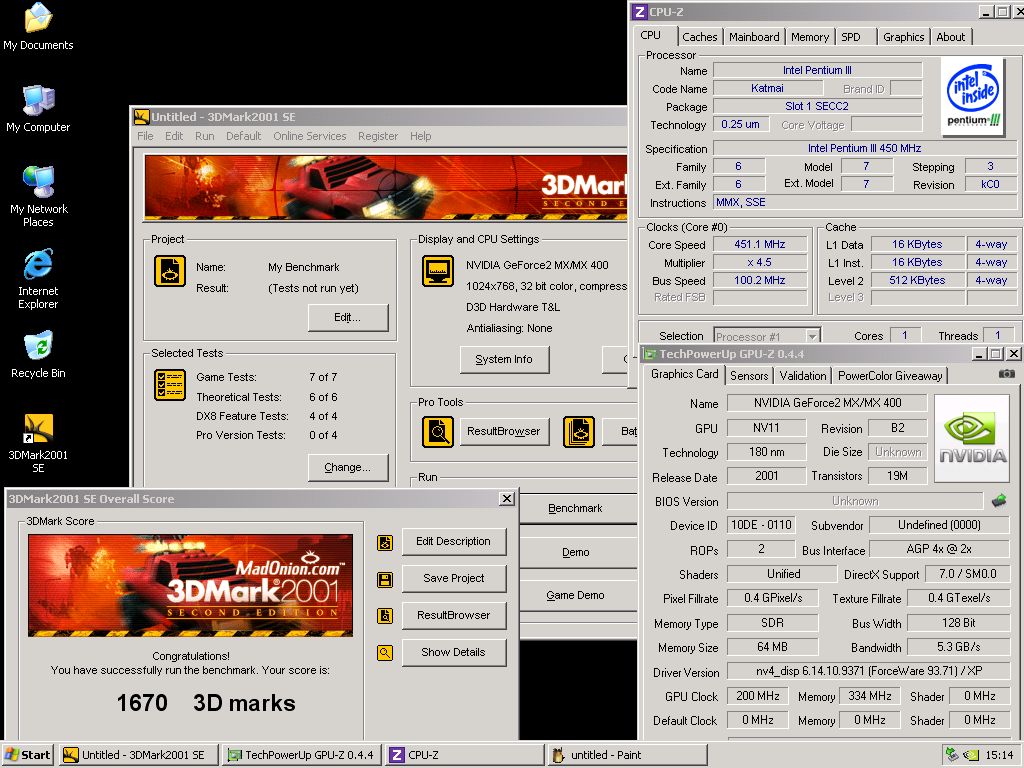The width and height of the screenshot is (1024, 768).
Task: Click the ResultBrowser button in Pro Tools
Action: point(504,432)
